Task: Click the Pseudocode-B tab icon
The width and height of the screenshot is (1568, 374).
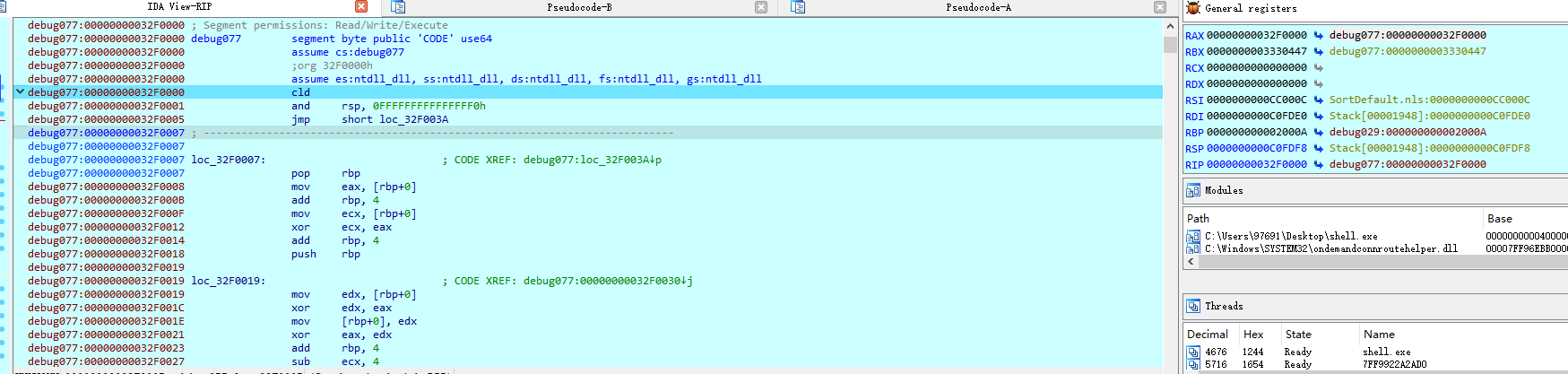Action: click(x=398, y=7)
